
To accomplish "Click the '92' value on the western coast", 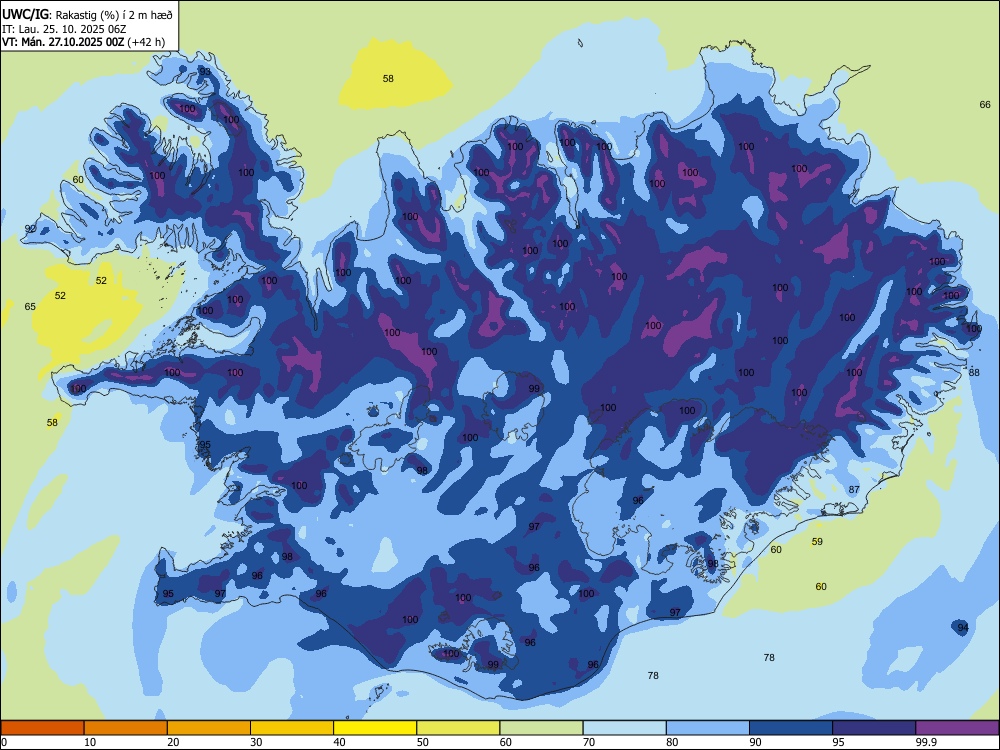I will [x=30, y=228].
